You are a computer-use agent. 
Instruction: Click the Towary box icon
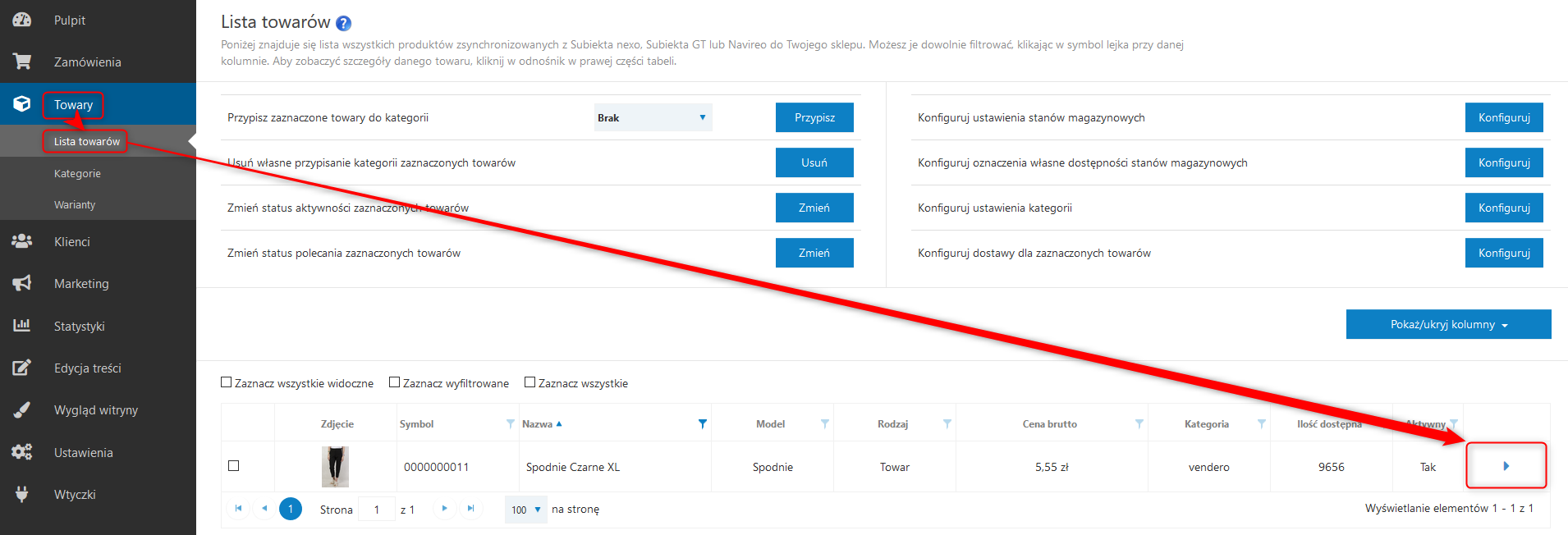(22, 104)
